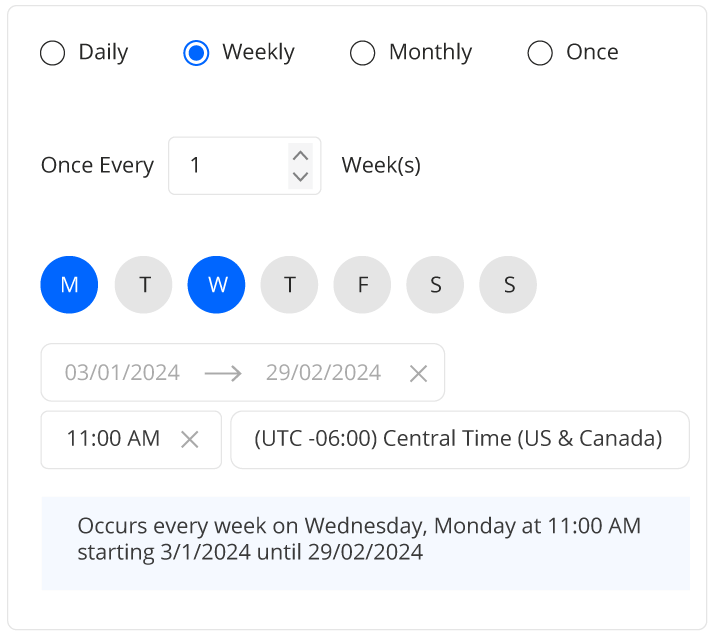This screenshot has width=713, height=635.
Task: Click the end date 29/02/2024
Action: pyautogui.click(x=323, y=373)
